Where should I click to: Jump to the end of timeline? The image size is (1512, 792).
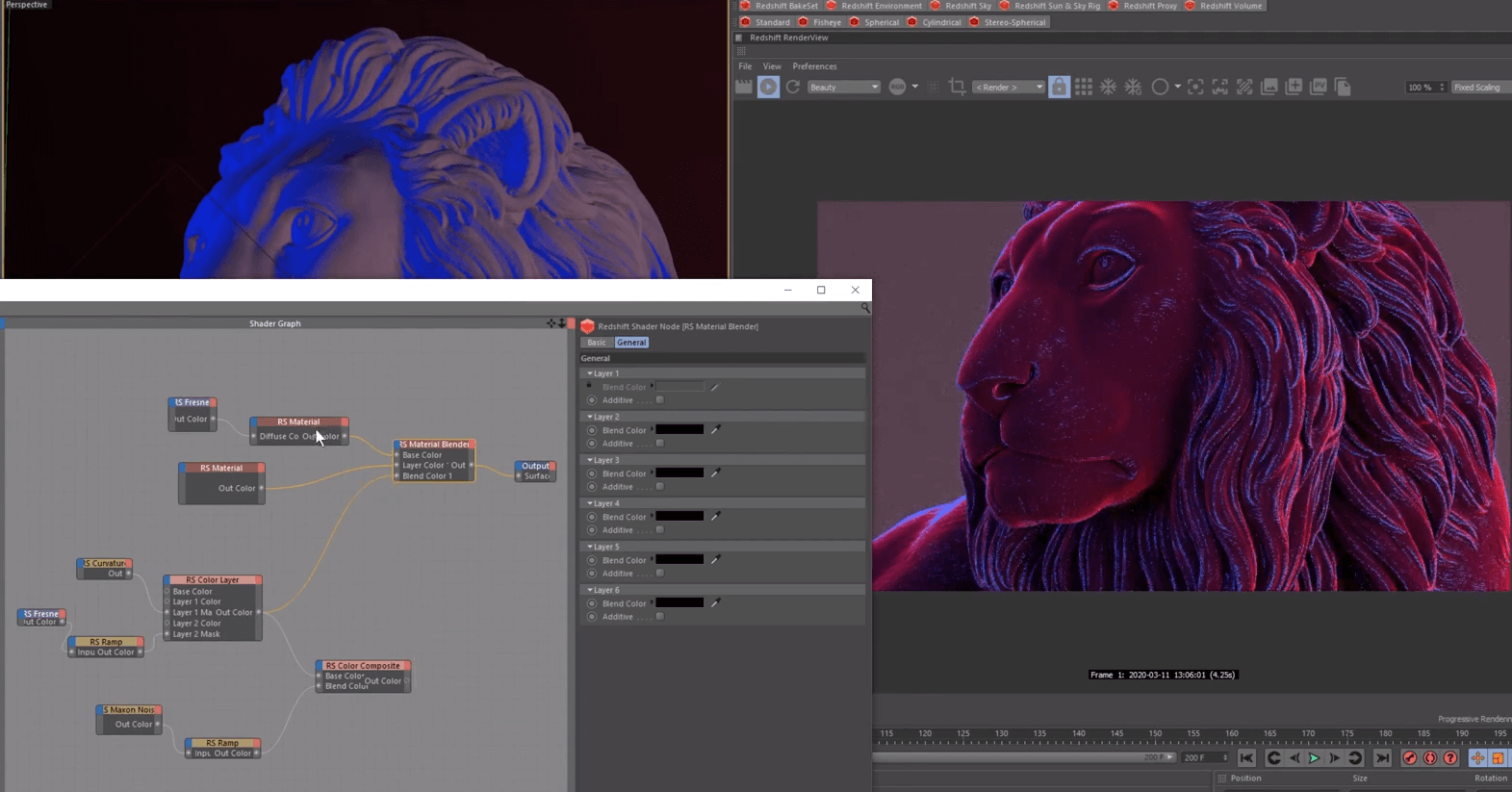pyautogui.click(x=1382, y=758)
